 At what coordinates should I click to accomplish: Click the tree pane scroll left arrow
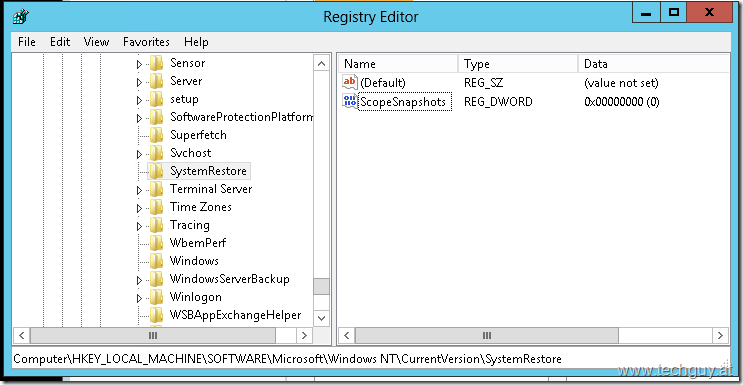(x=21, y=335)
